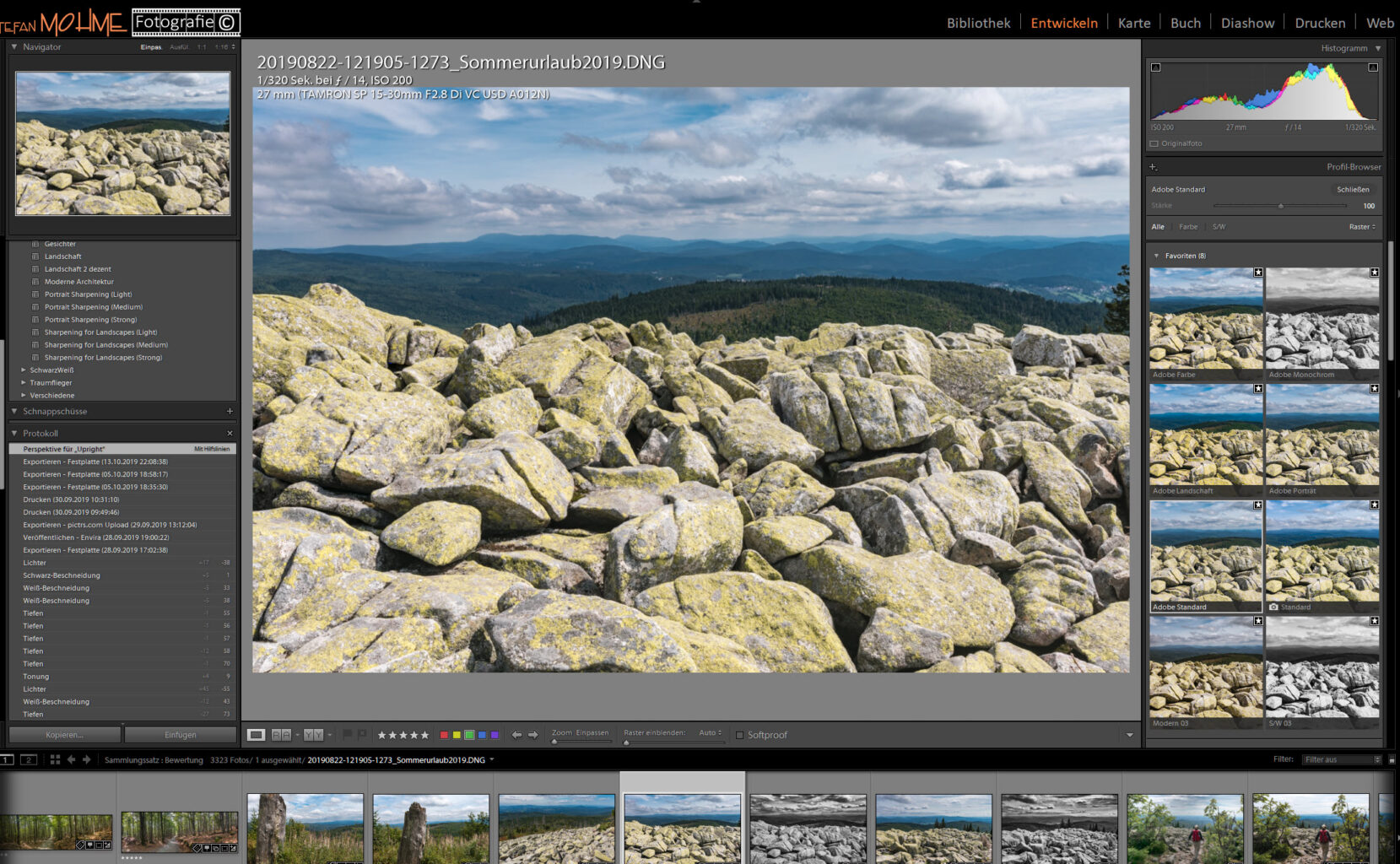
Task: Switch to before/after R|A view
Action: pos(281,735)
